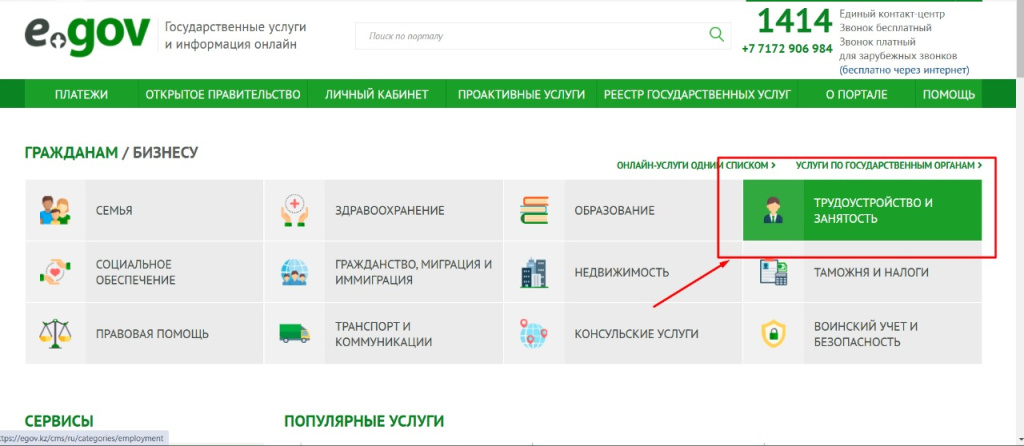Open the СЕМЬЯ category label
Viewport: 1024px width, 446px height.
point(114,211)
